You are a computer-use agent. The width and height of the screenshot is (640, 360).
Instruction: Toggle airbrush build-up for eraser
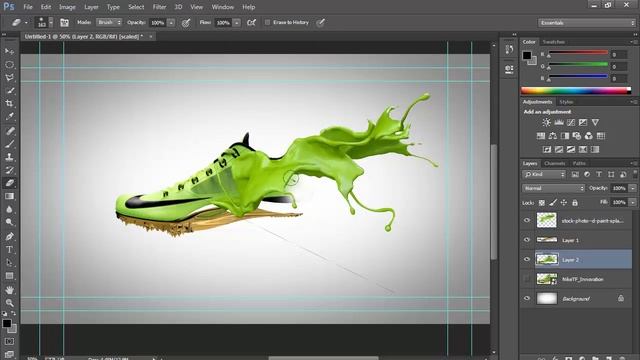251,22
